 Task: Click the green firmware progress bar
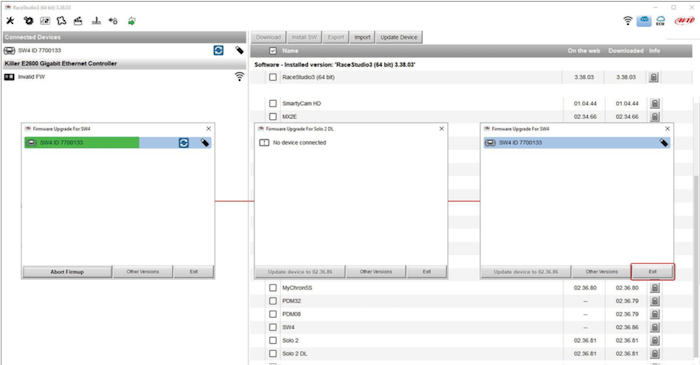(x=82, y=143)
